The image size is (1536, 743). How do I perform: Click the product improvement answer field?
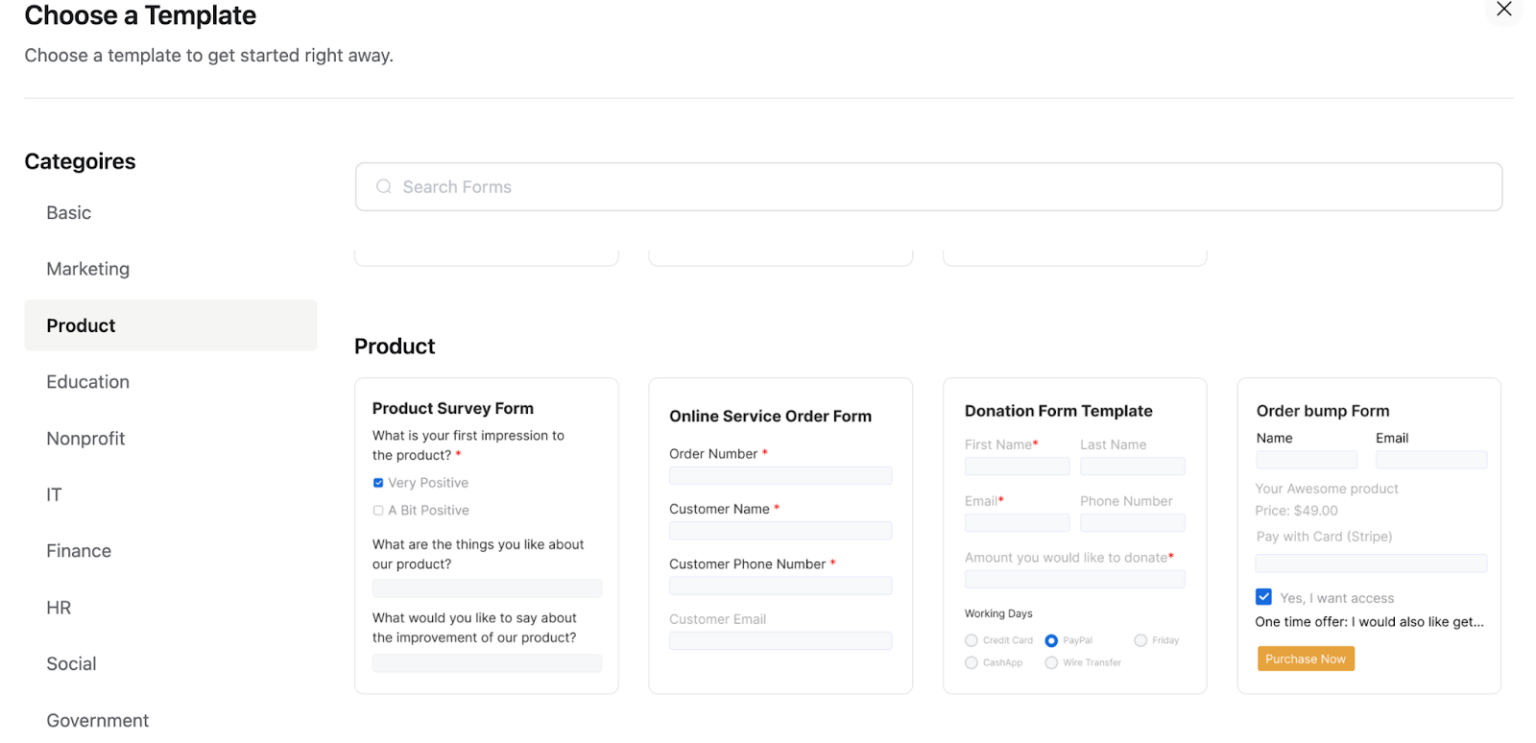click(487, 663)
